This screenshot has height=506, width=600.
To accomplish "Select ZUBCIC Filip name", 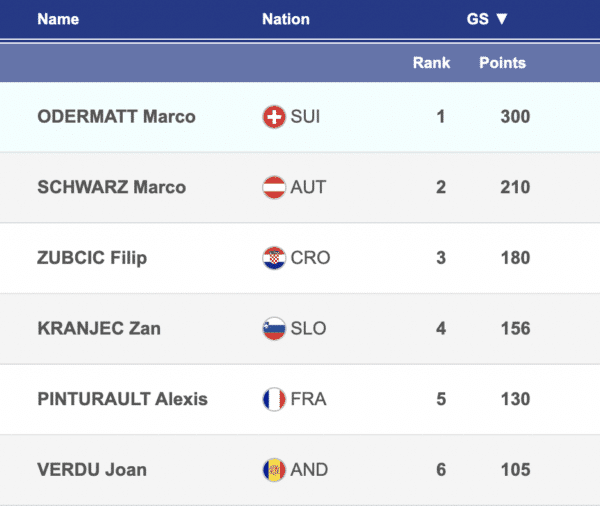I will (92, 258).
